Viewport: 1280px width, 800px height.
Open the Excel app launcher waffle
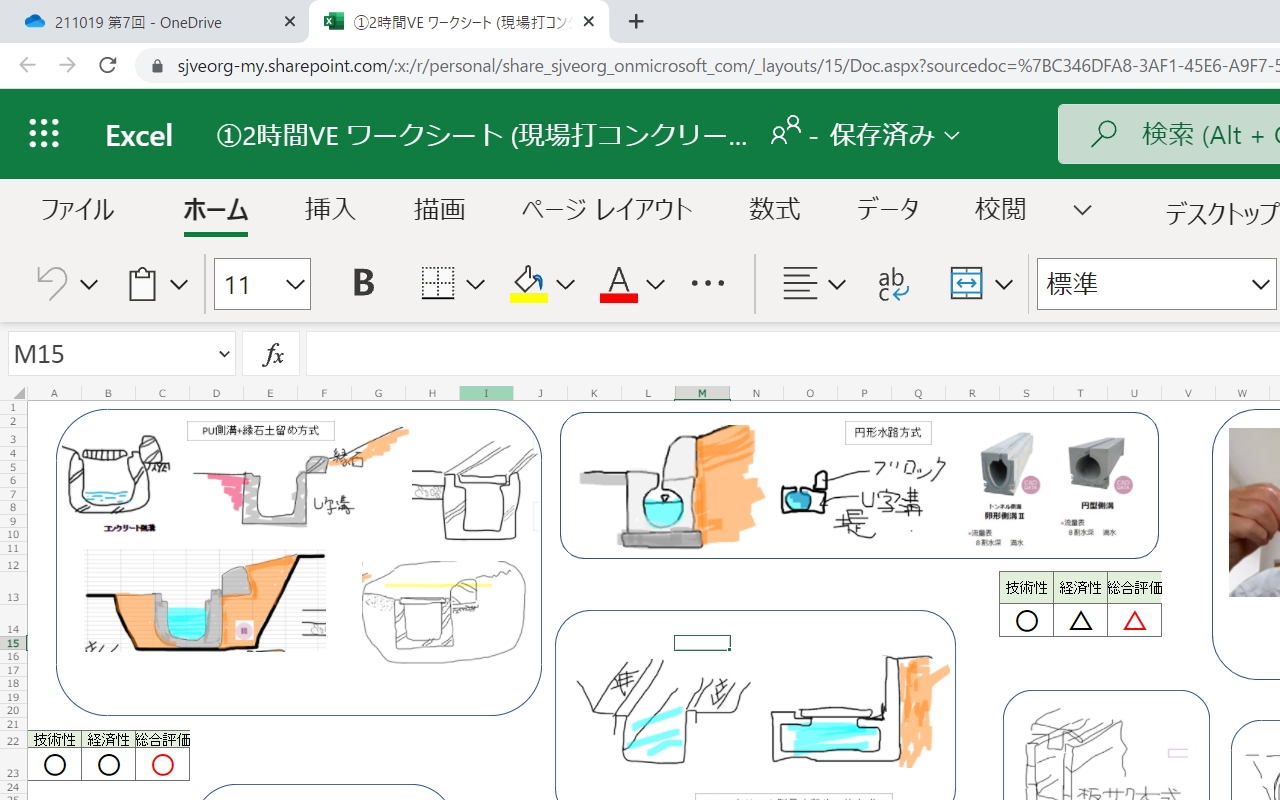coord(44,134)
